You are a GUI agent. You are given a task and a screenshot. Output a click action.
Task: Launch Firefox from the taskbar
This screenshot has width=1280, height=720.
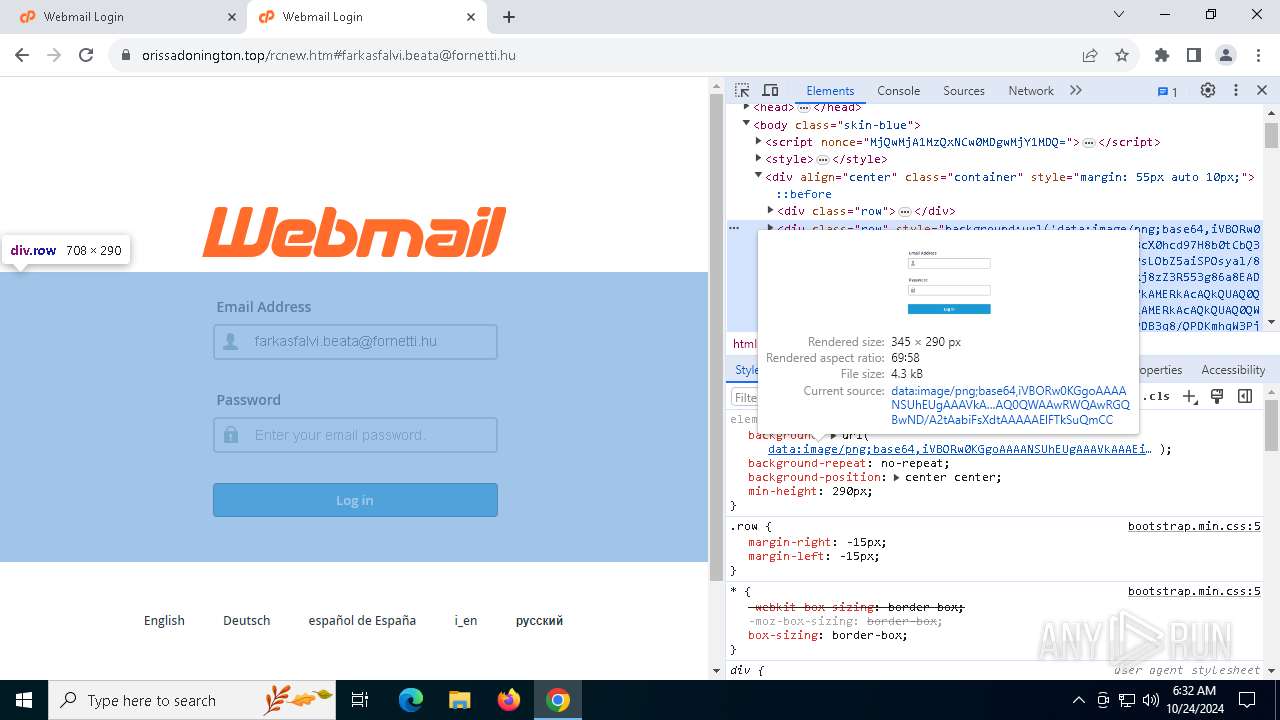[509, 700]
